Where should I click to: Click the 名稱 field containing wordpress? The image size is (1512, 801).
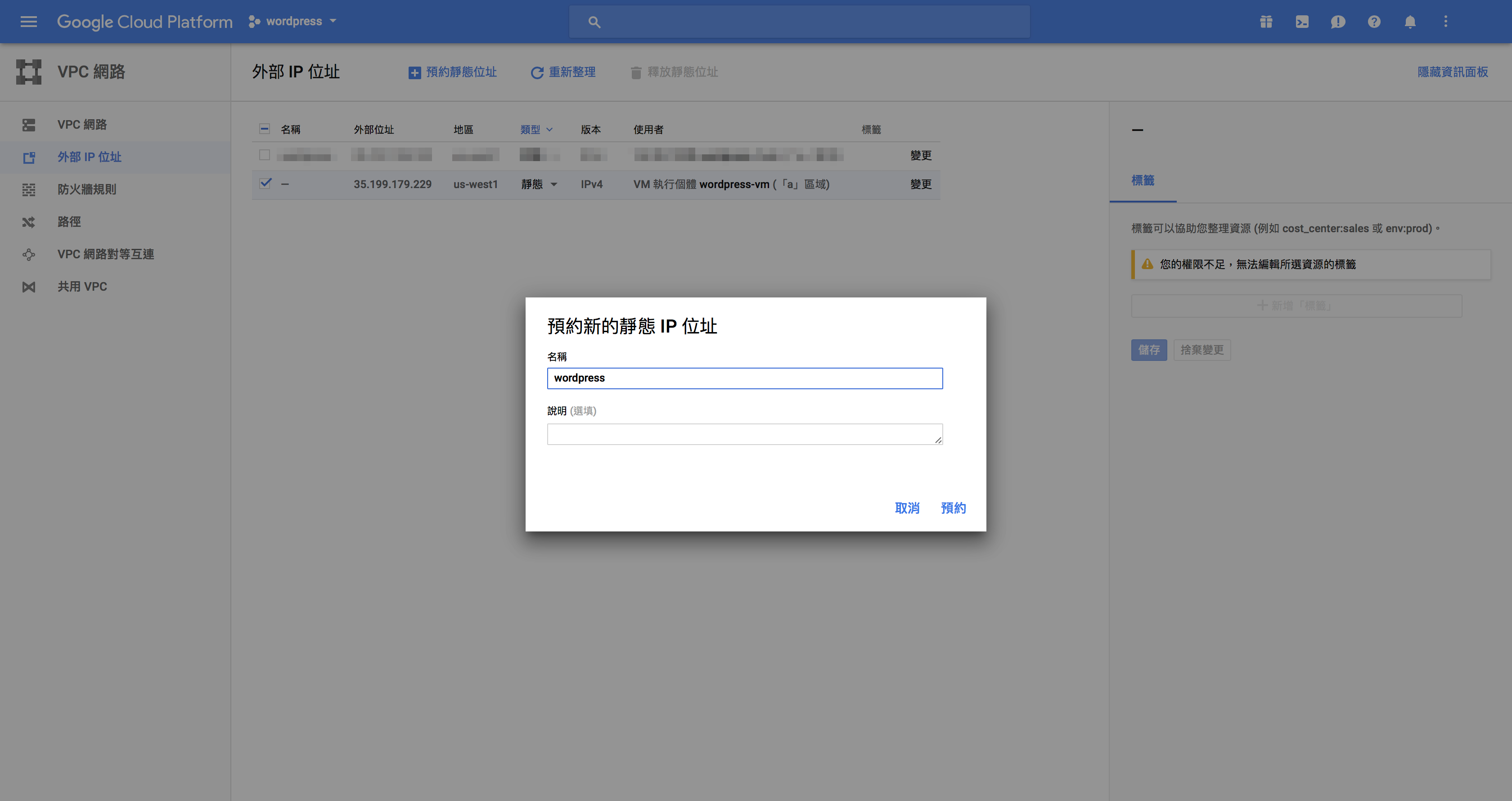point(744,378)
